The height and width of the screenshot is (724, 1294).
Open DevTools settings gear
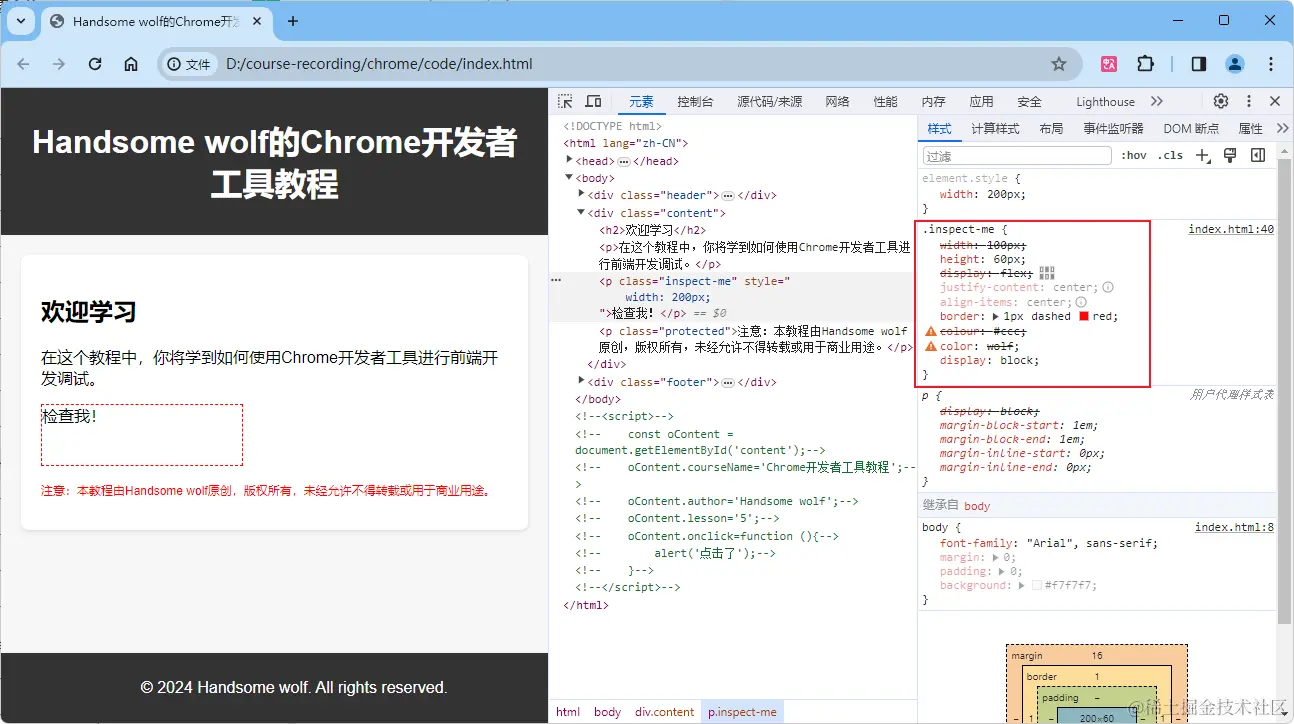click(x=1221, y=101)
